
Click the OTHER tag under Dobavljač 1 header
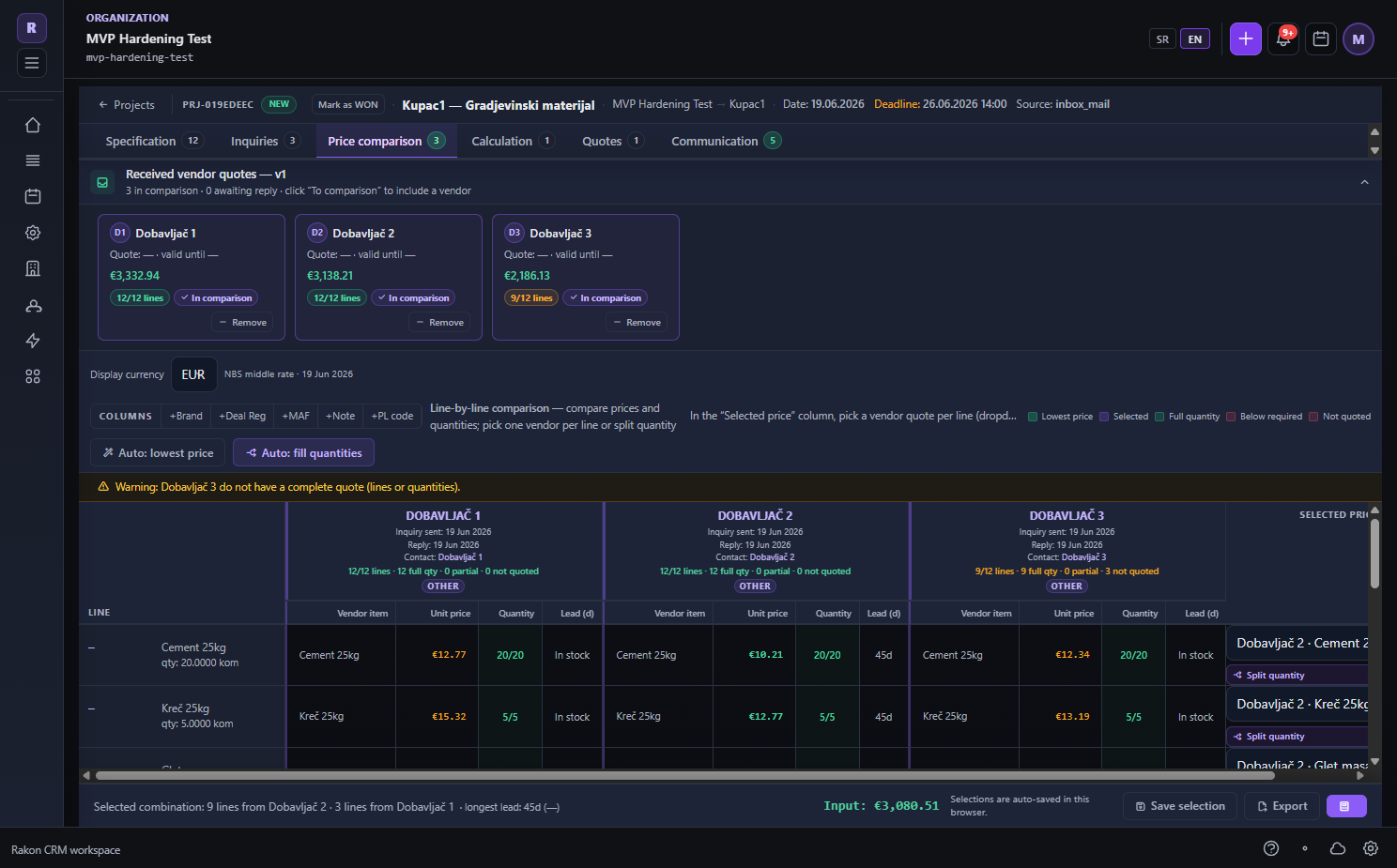(x=443, y=586)
